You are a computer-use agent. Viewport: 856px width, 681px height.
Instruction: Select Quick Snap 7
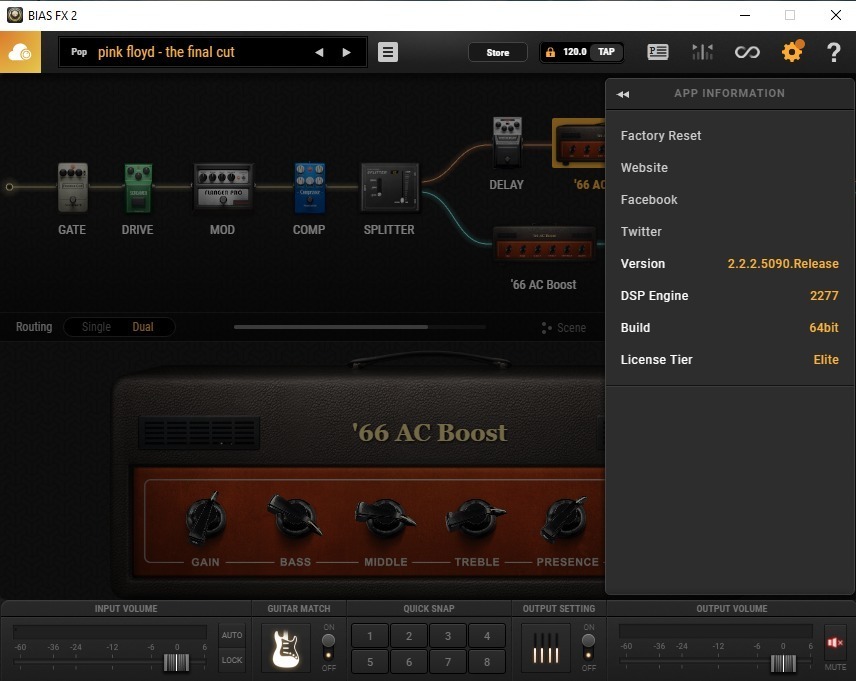448,662
